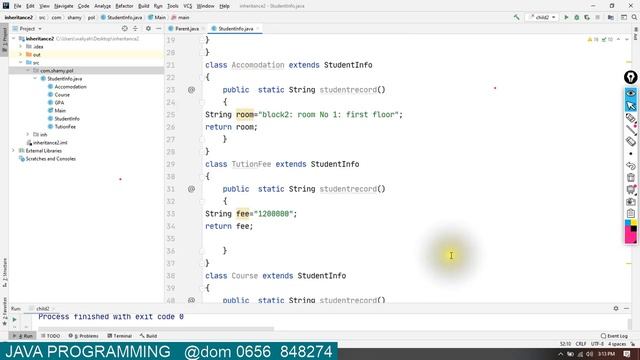Open Search Everywhere magnifier icon
This screenshot has width=640, height=360.
634,18
